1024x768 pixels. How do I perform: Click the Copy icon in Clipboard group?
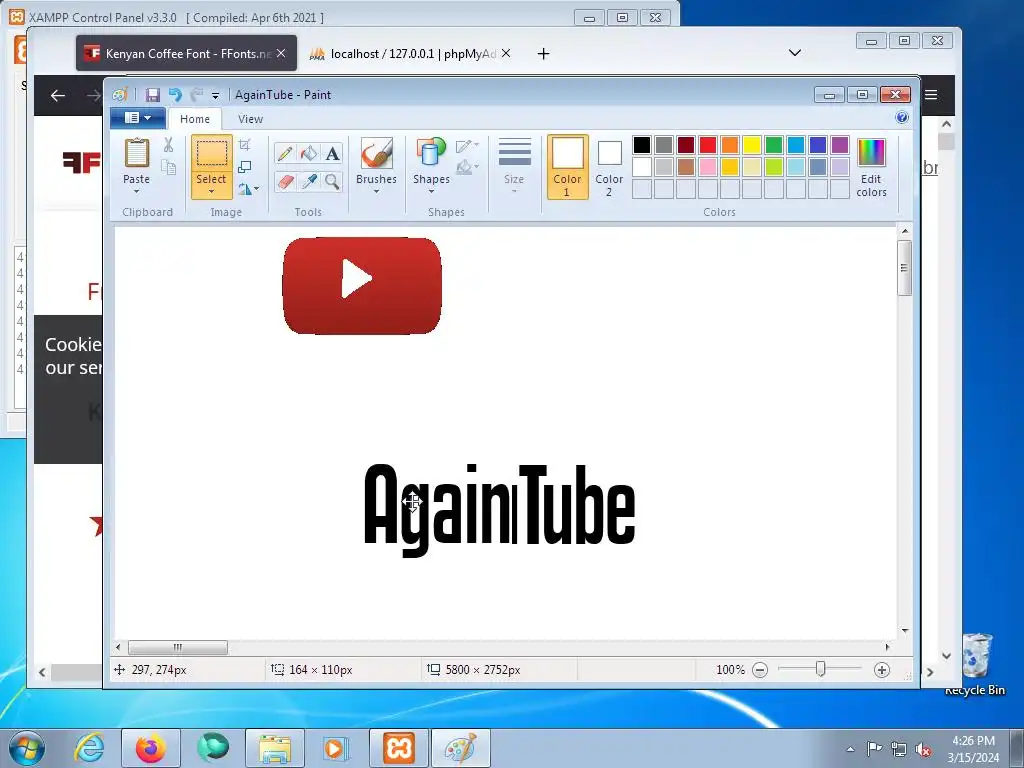(168, 168)
